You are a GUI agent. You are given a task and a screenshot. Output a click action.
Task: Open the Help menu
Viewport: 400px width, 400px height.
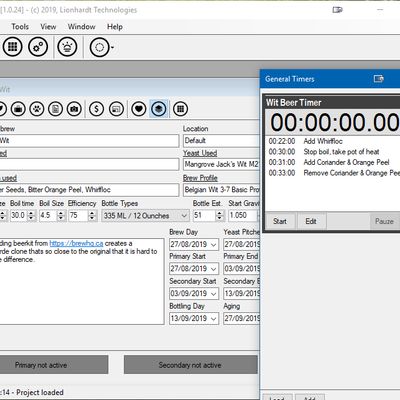tap(115, 27)
